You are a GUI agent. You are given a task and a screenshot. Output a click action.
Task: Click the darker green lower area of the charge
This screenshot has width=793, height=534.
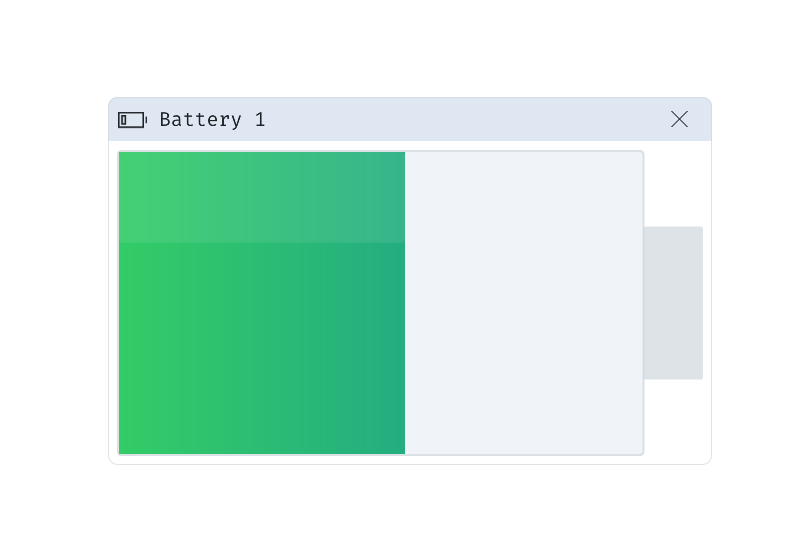tap(262, 350)
